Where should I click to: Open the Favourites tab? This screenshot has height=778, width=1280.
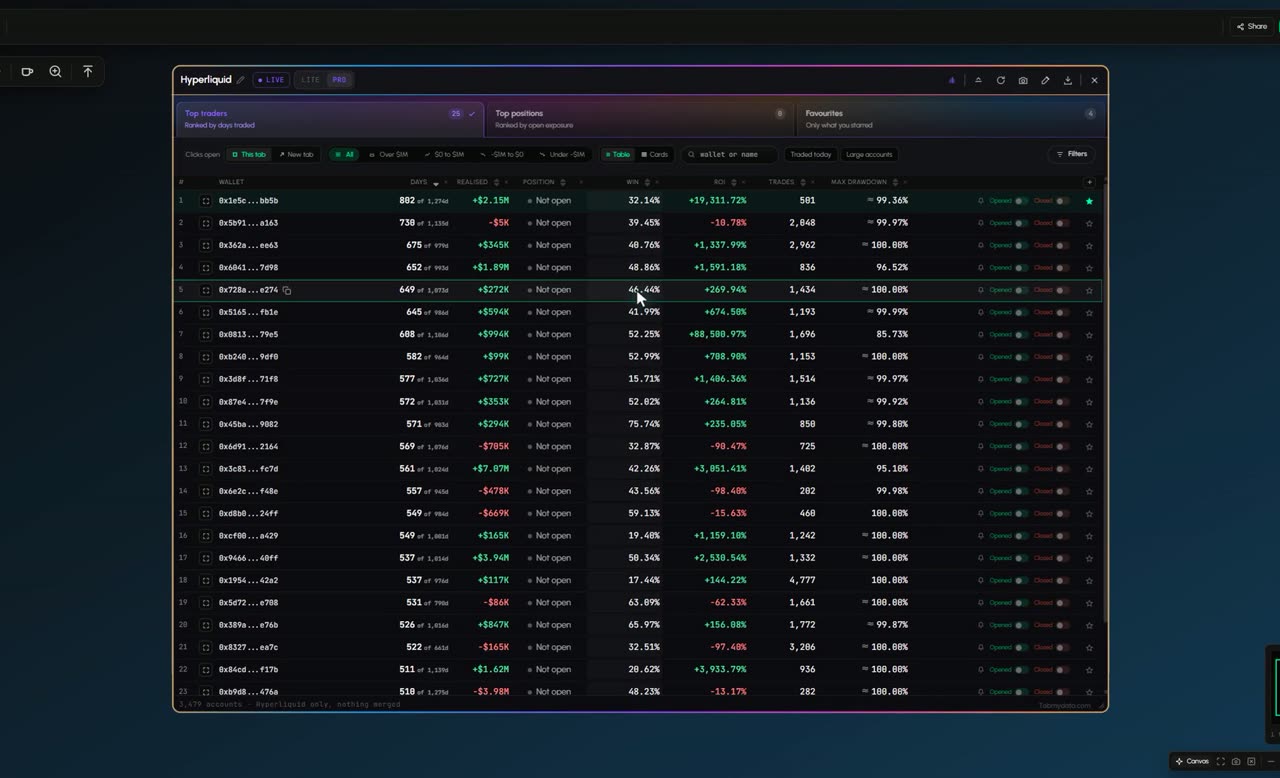click(951, 119)
